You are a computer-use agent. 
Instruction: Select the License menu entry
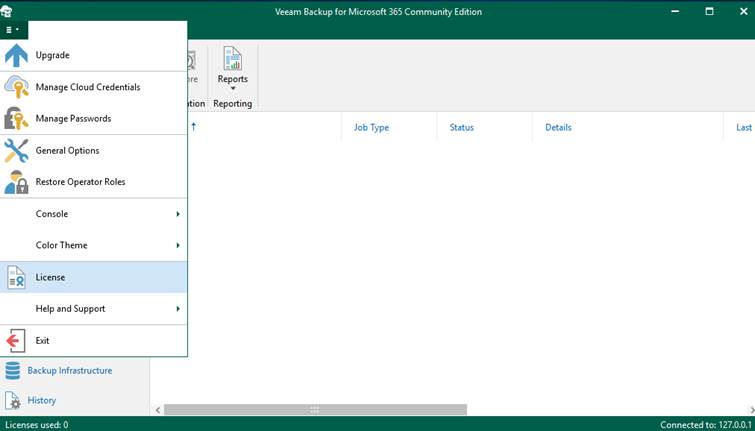click(x=93, y=277)
